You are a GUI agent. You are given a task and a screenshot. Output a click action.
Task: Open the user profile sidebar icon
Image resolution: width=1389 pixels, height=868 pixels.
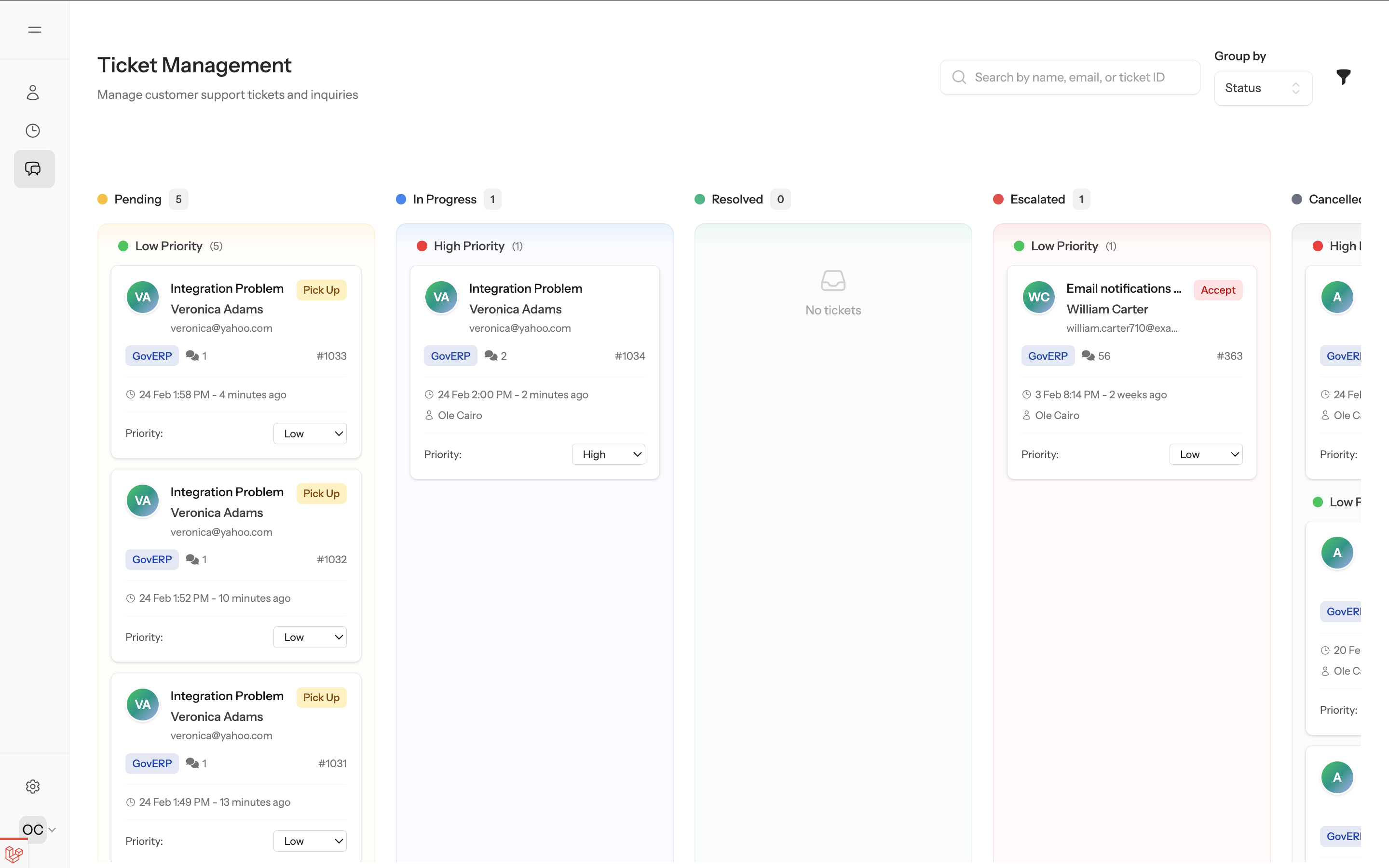coord(33,93)
